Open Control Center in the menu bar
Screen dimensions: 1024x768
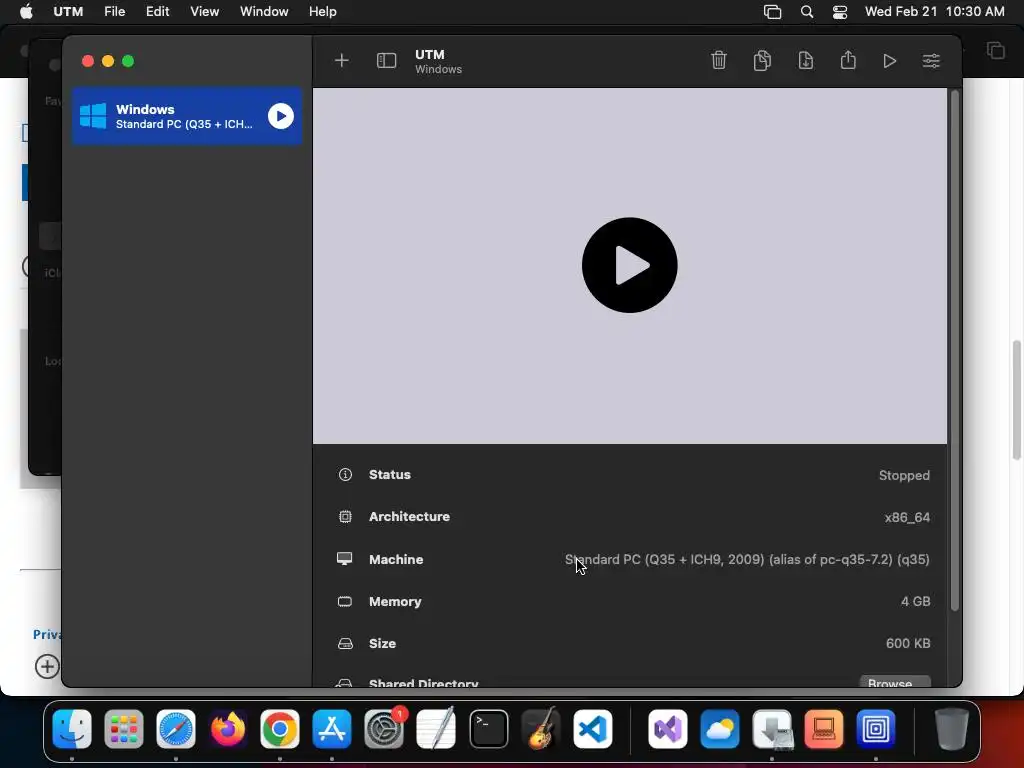[x=840, y=12]
